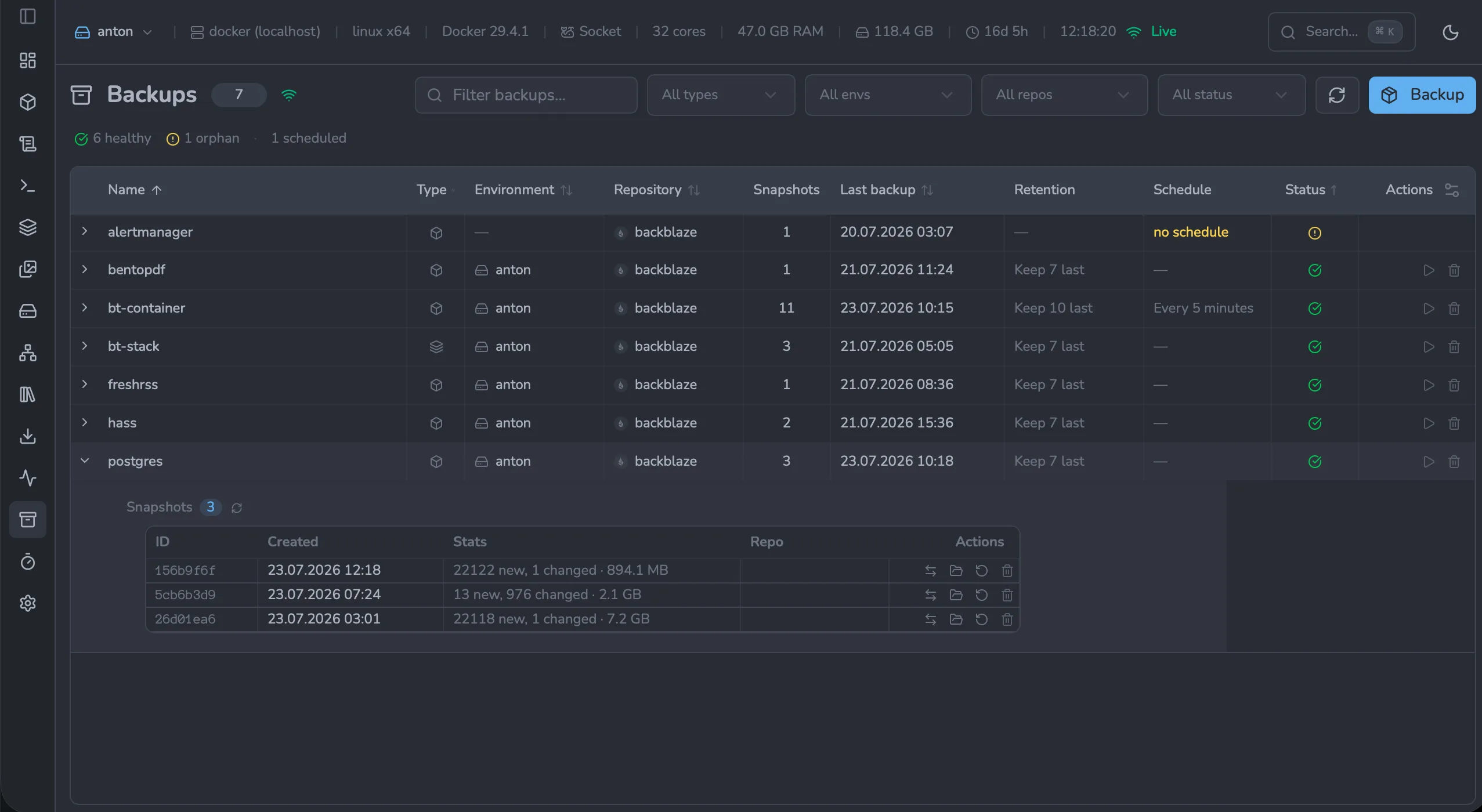
Task: Delete the bt-stack backup
Action: (x=1454, y=347)
